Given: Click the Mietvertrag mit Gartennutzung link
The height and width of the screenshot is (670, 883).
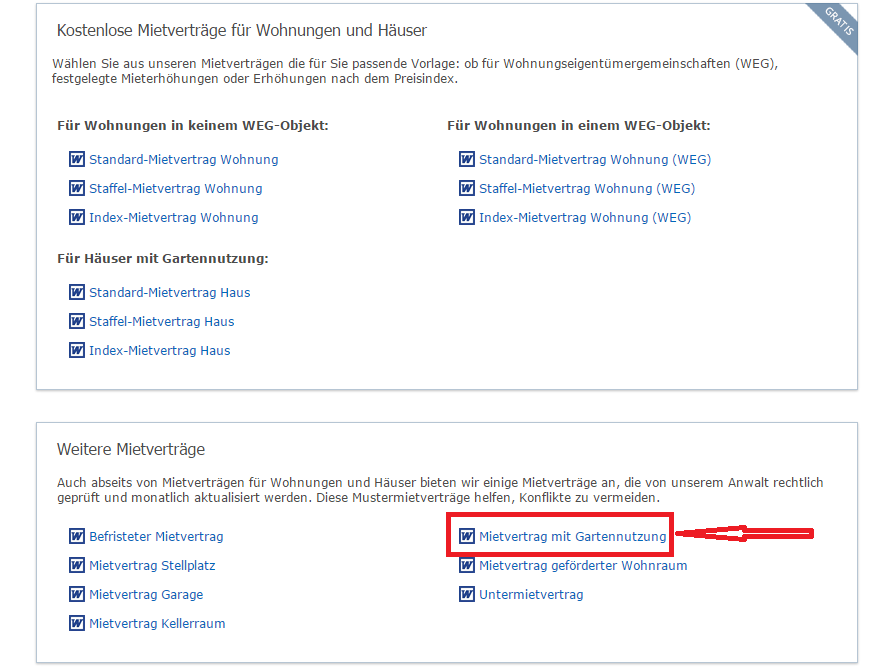Looking at the screenshot, I should tap(572, 537).
